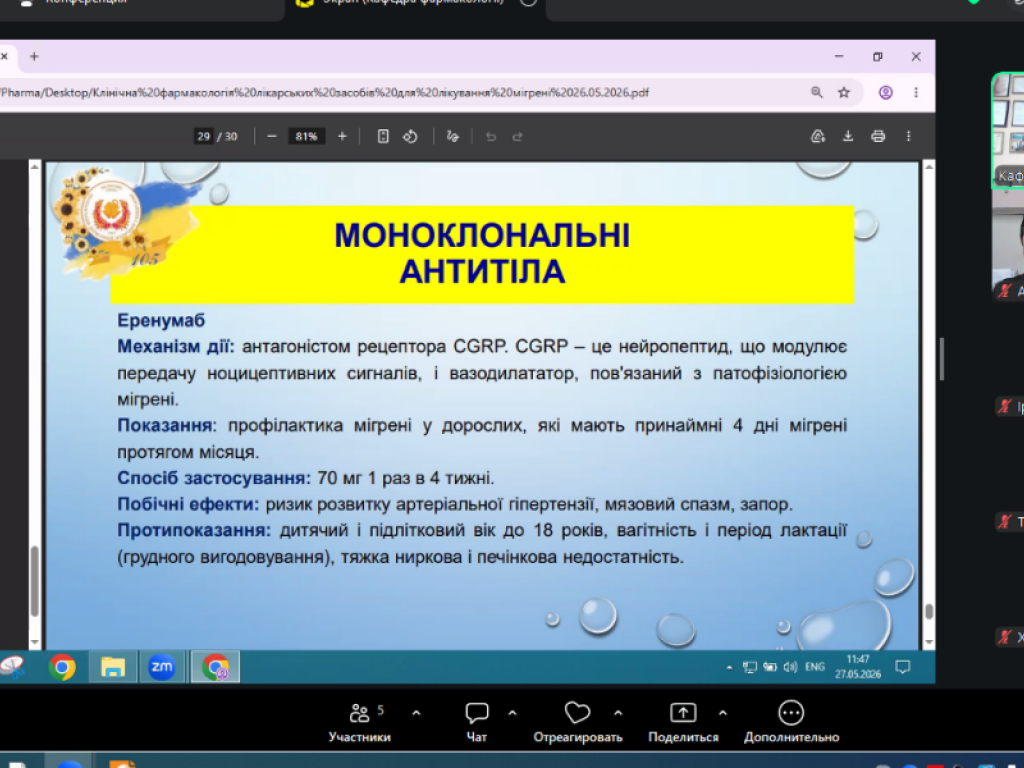Expand the arrow next to Чат

pyautogui.click(x=512, y=713)
